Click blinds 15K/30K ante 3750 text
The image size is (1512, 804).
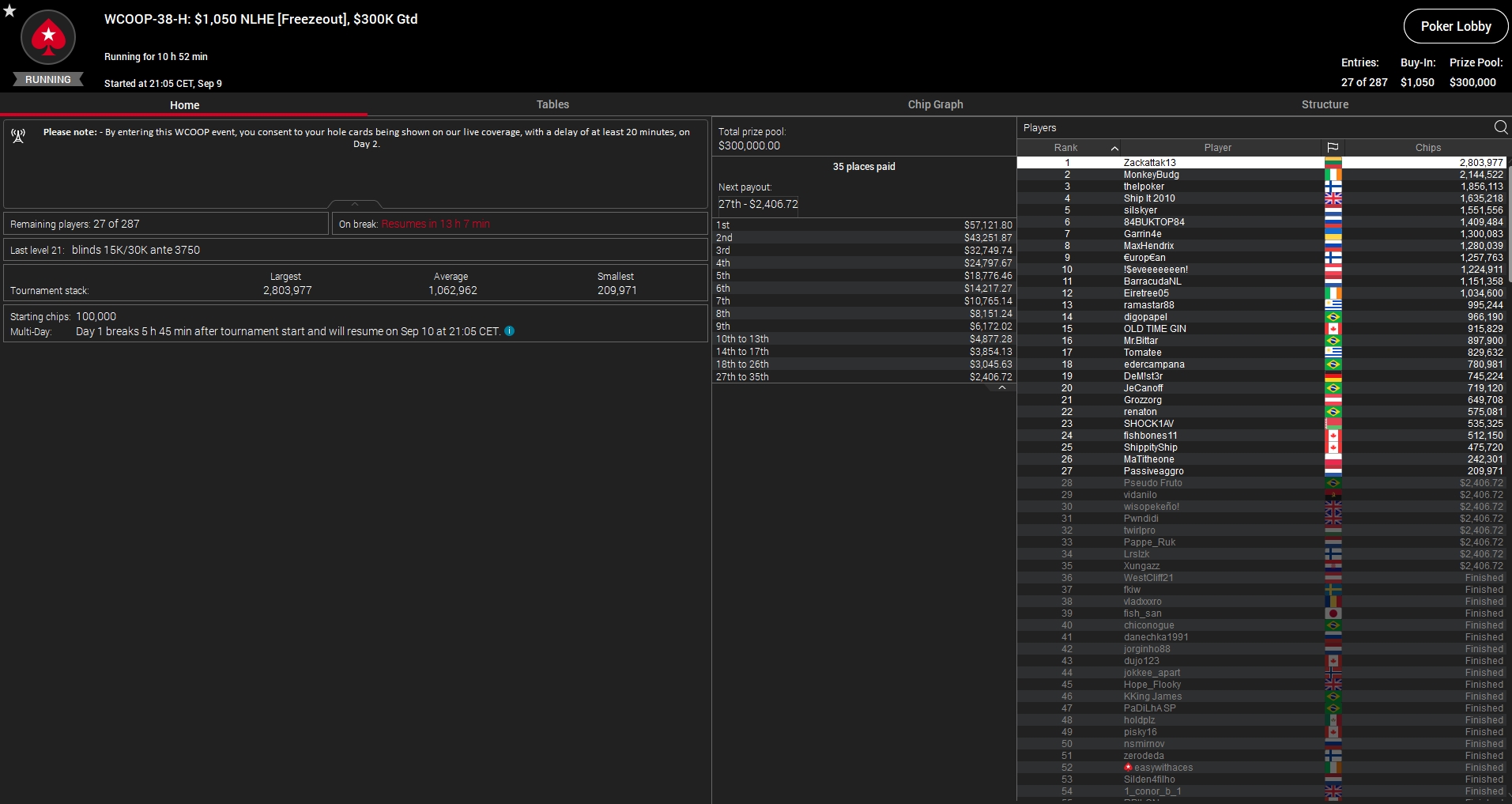136,250
